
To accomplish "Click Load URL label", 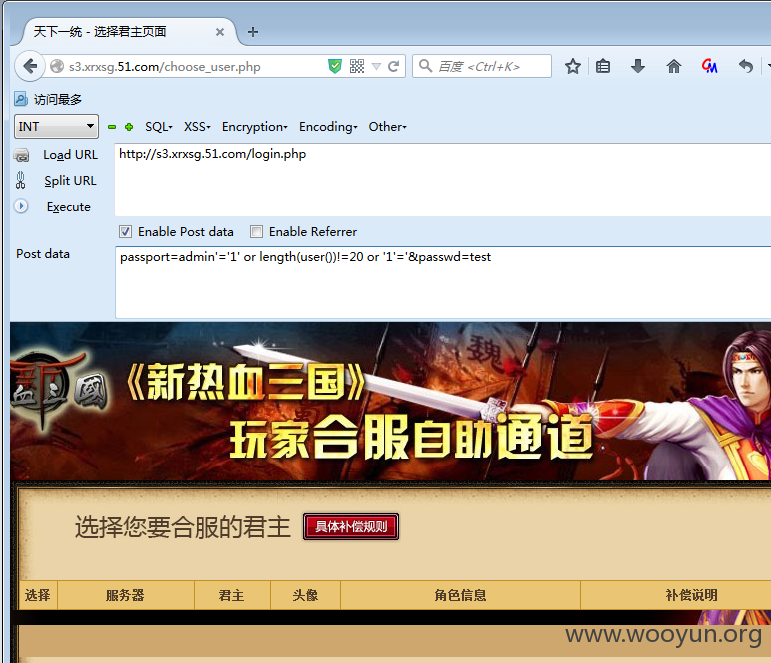I will click(70, 155).
